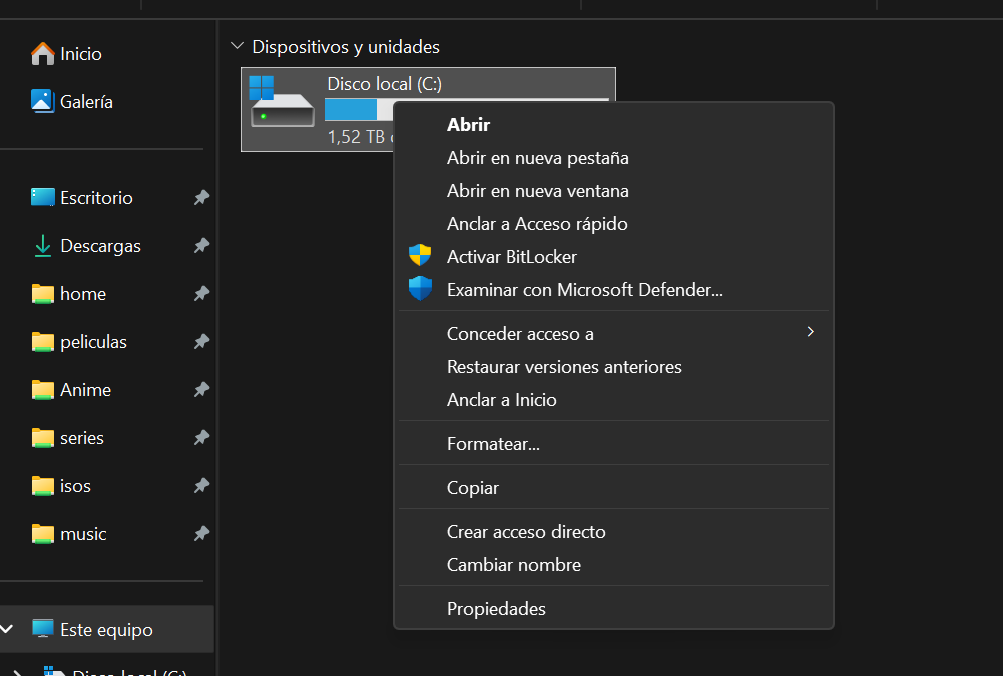Open Galería in the navigation pane

[x=86, y=102]
